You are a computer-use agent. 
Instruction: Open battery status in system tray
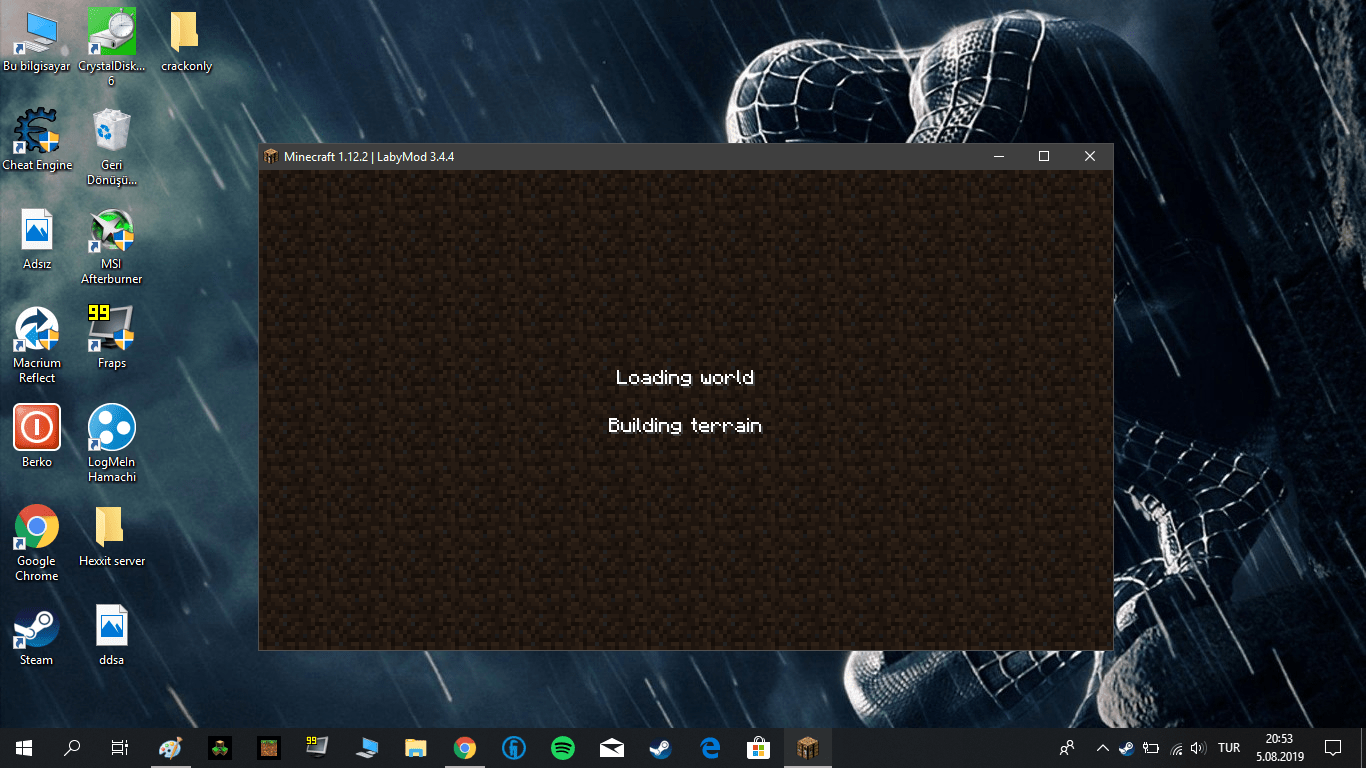(1151, 747)
